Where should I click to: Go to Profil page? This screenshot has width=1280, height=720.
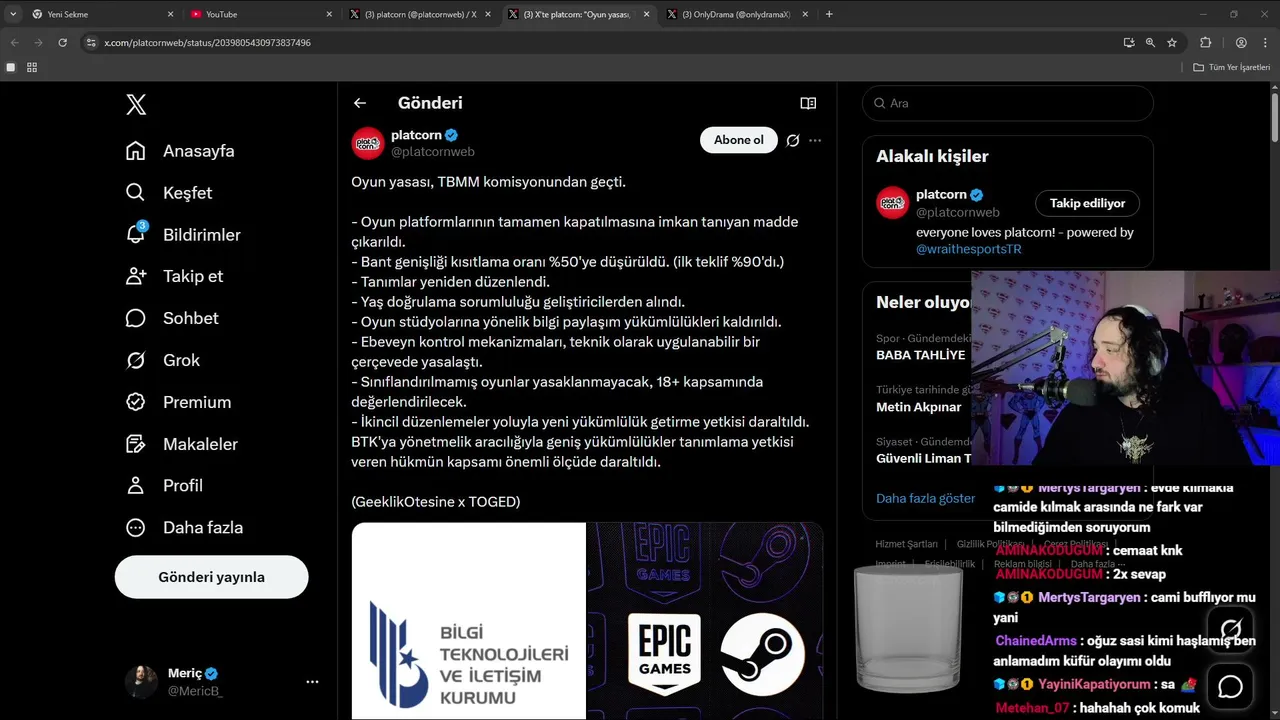point(164,485)
